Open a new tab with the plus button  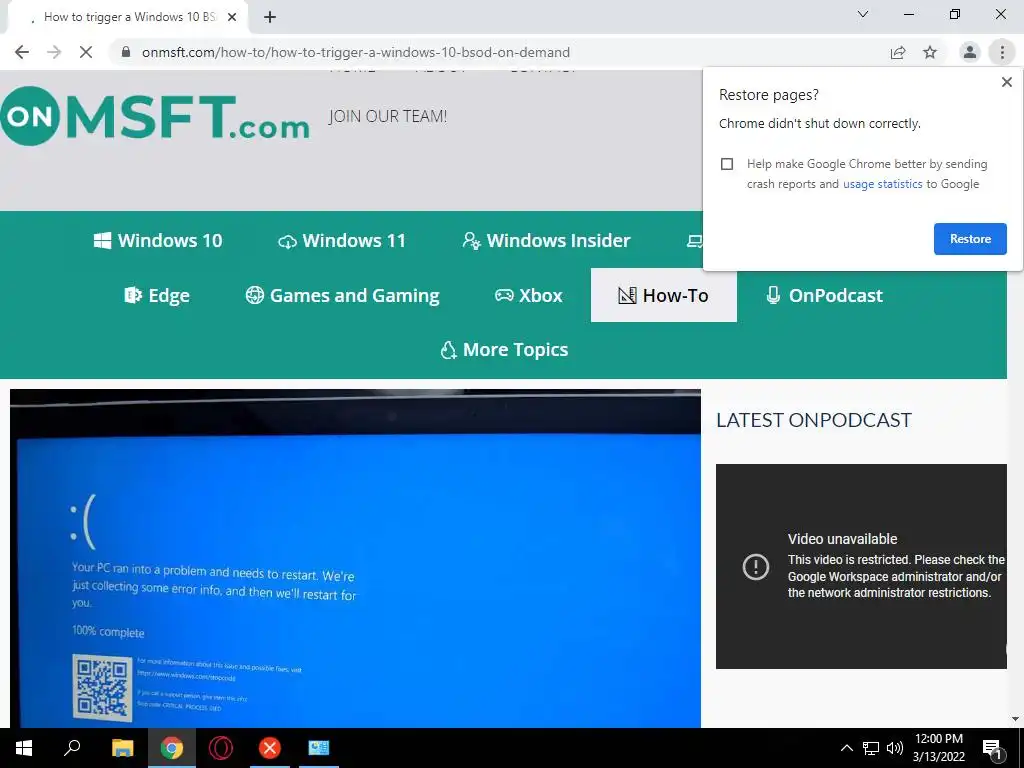[270, 18]
